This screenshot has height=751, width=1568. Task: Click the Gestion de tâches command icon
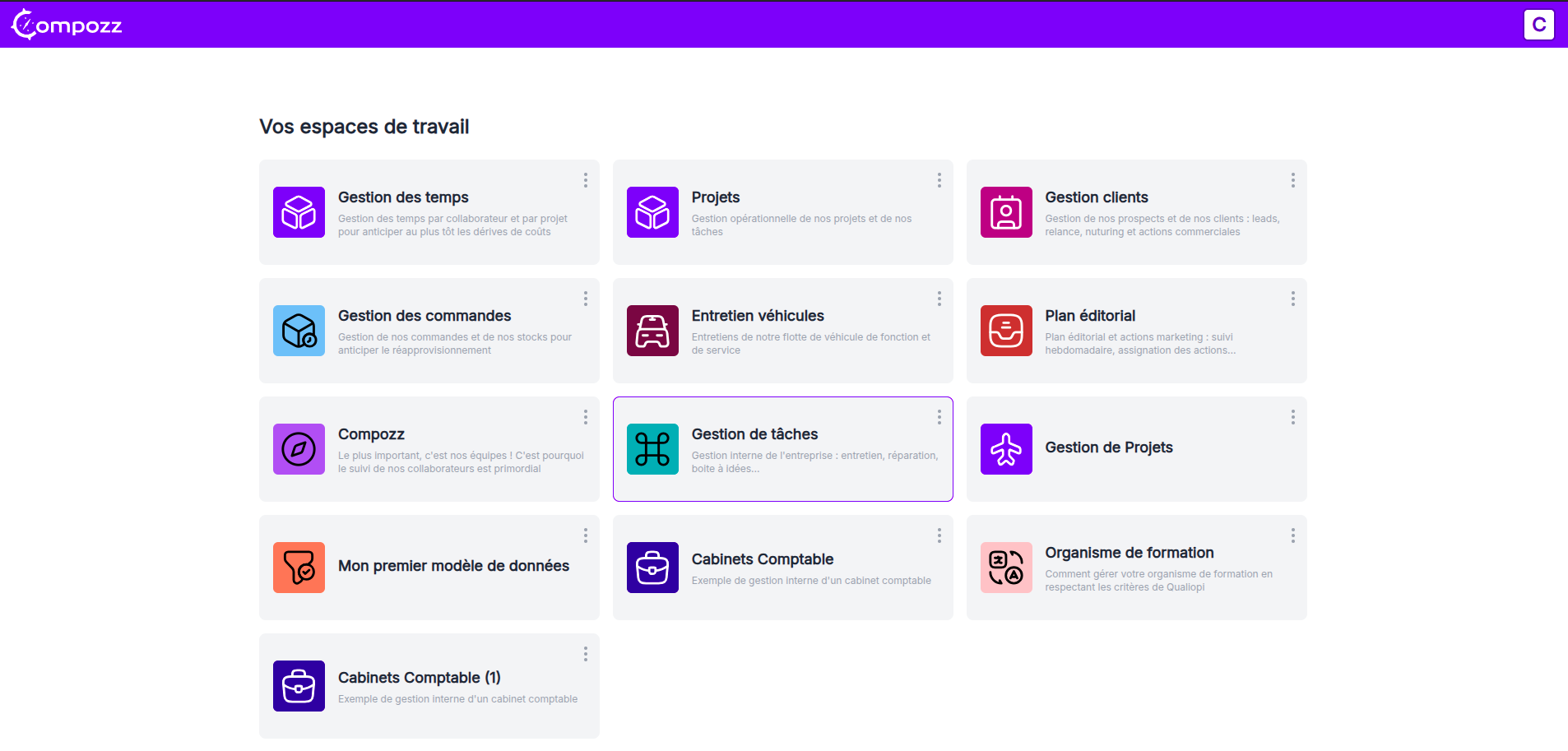652,449
